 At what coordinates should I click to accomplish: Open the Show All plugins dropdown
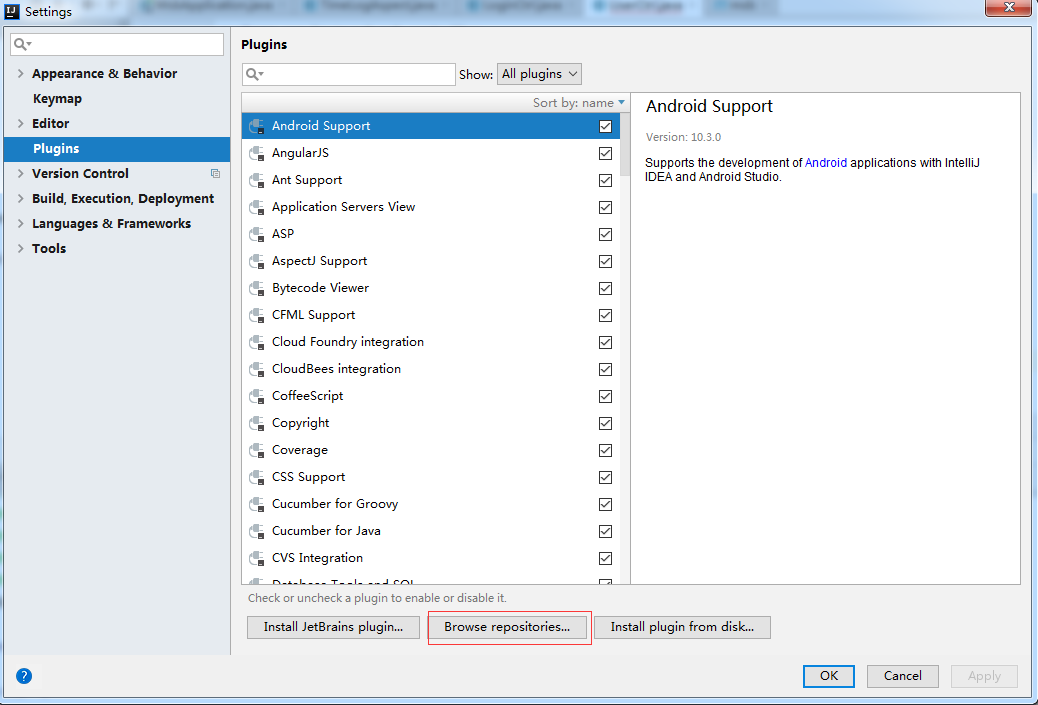tap(539, 74)
